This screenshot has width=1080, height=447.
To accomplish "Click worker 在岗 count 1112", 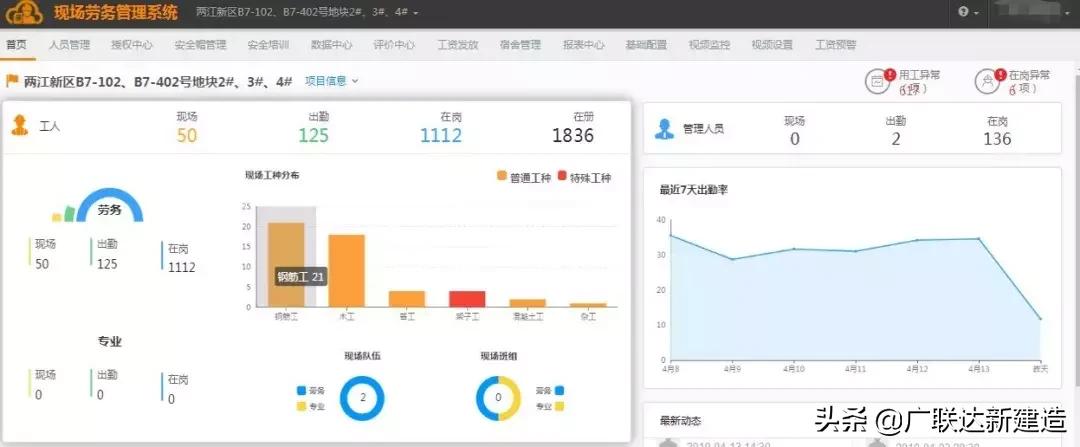I will coord(441,135).
